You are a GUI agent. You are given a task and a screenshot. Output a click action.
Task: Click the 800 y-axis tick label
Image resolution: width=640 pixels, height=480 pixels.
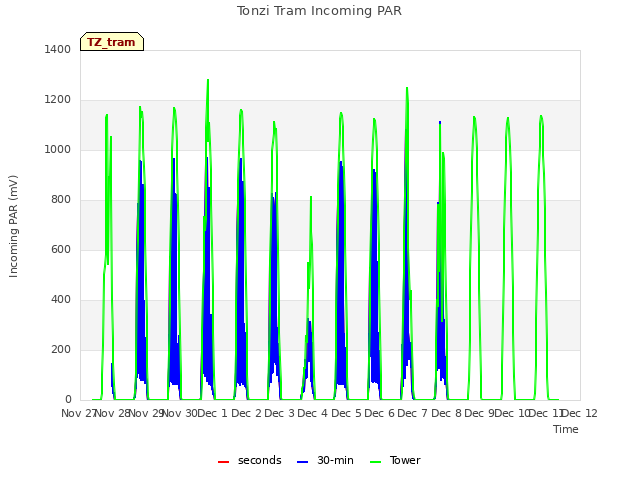pos(61,200)
